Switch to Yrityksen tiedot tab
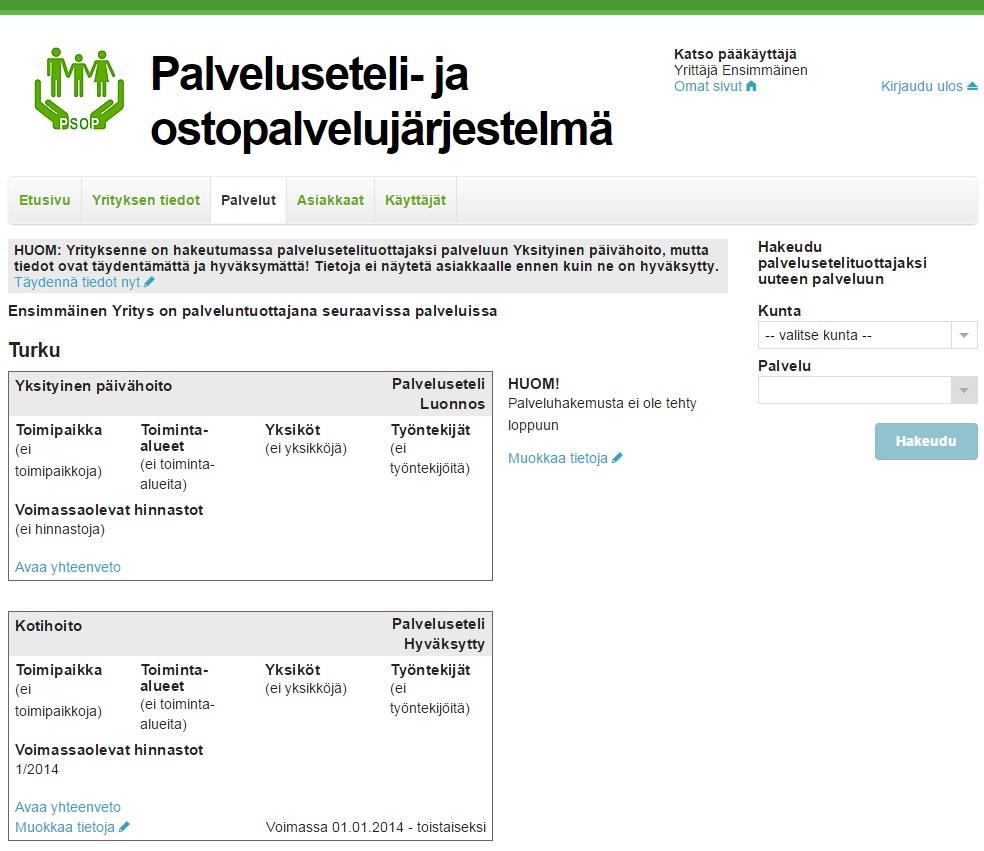This screenshot has width=984, height=851. pyautogui.click(x=146, y=200)
